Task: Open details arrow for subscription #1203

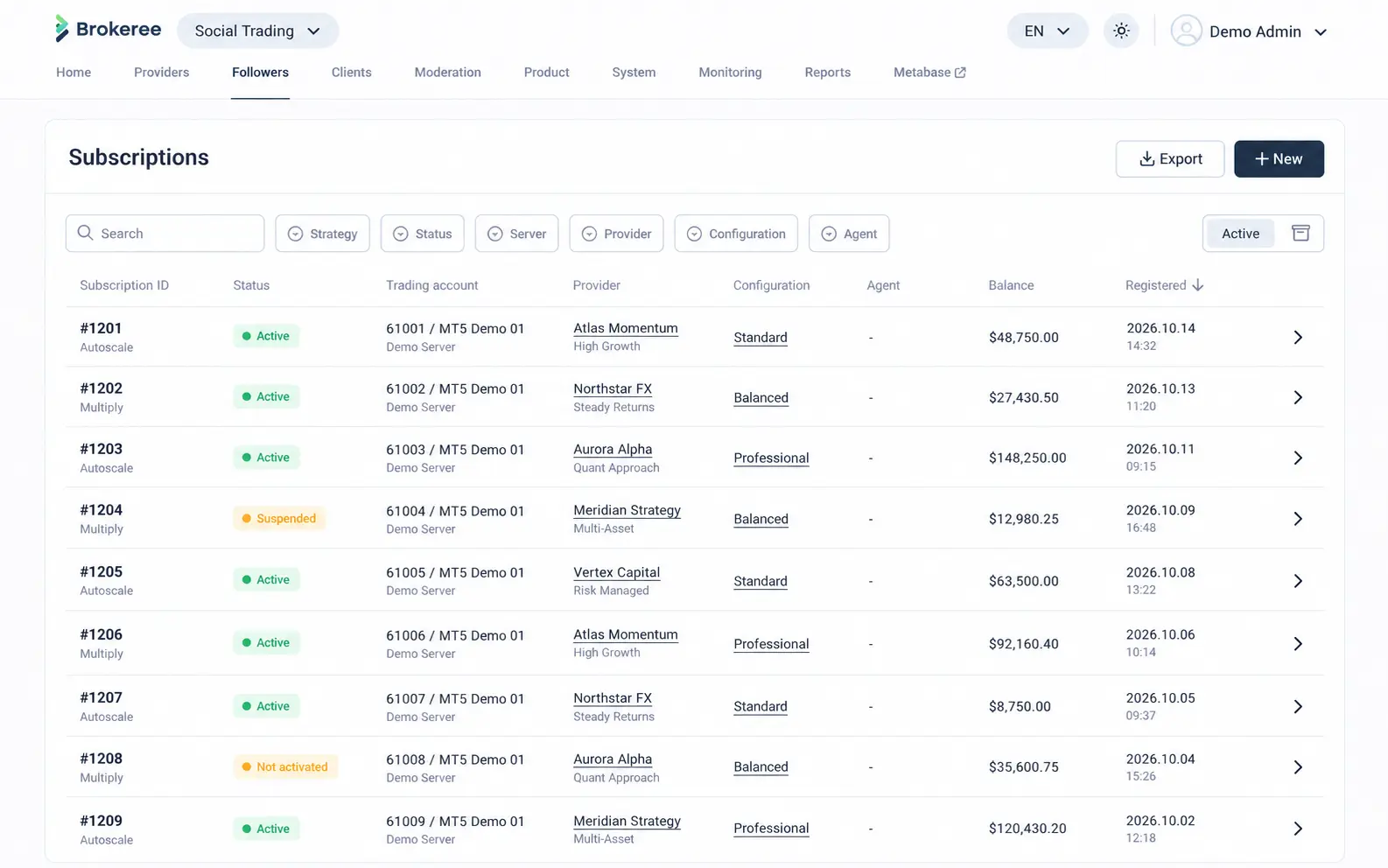Action: coord(1298,458)
